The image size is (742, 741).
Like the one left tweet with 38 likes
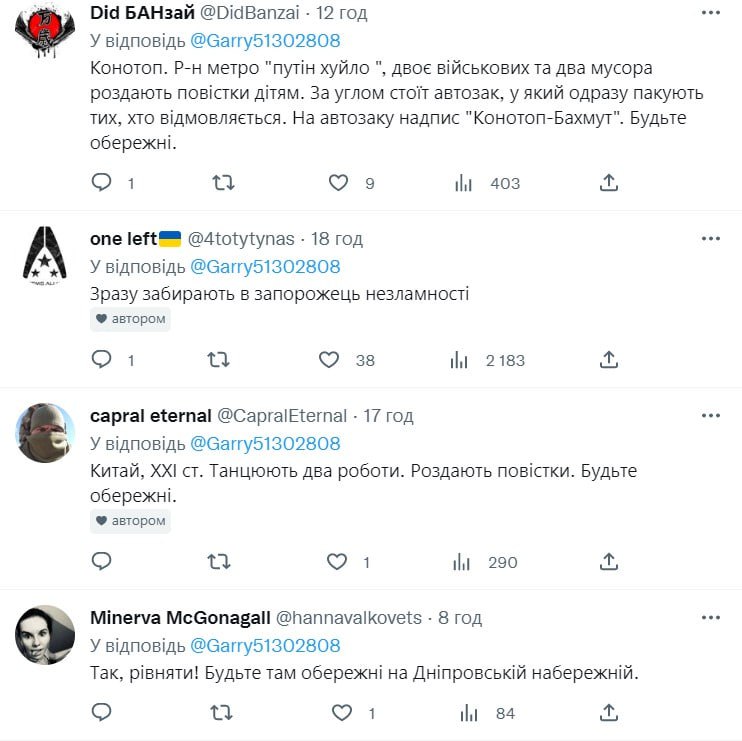point(329,360)
